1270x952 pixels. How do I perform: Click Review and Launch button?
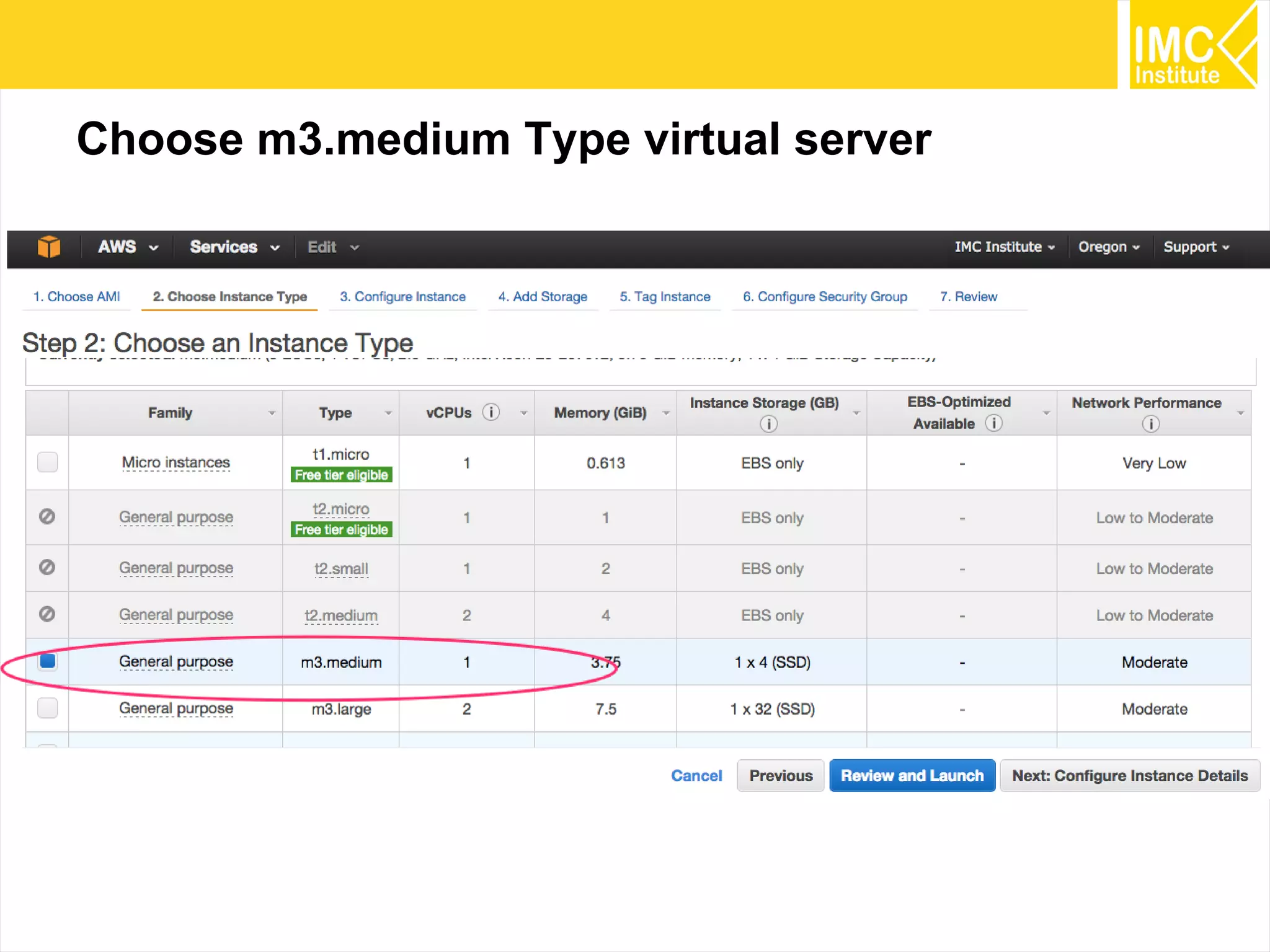[x=912, y=775]
